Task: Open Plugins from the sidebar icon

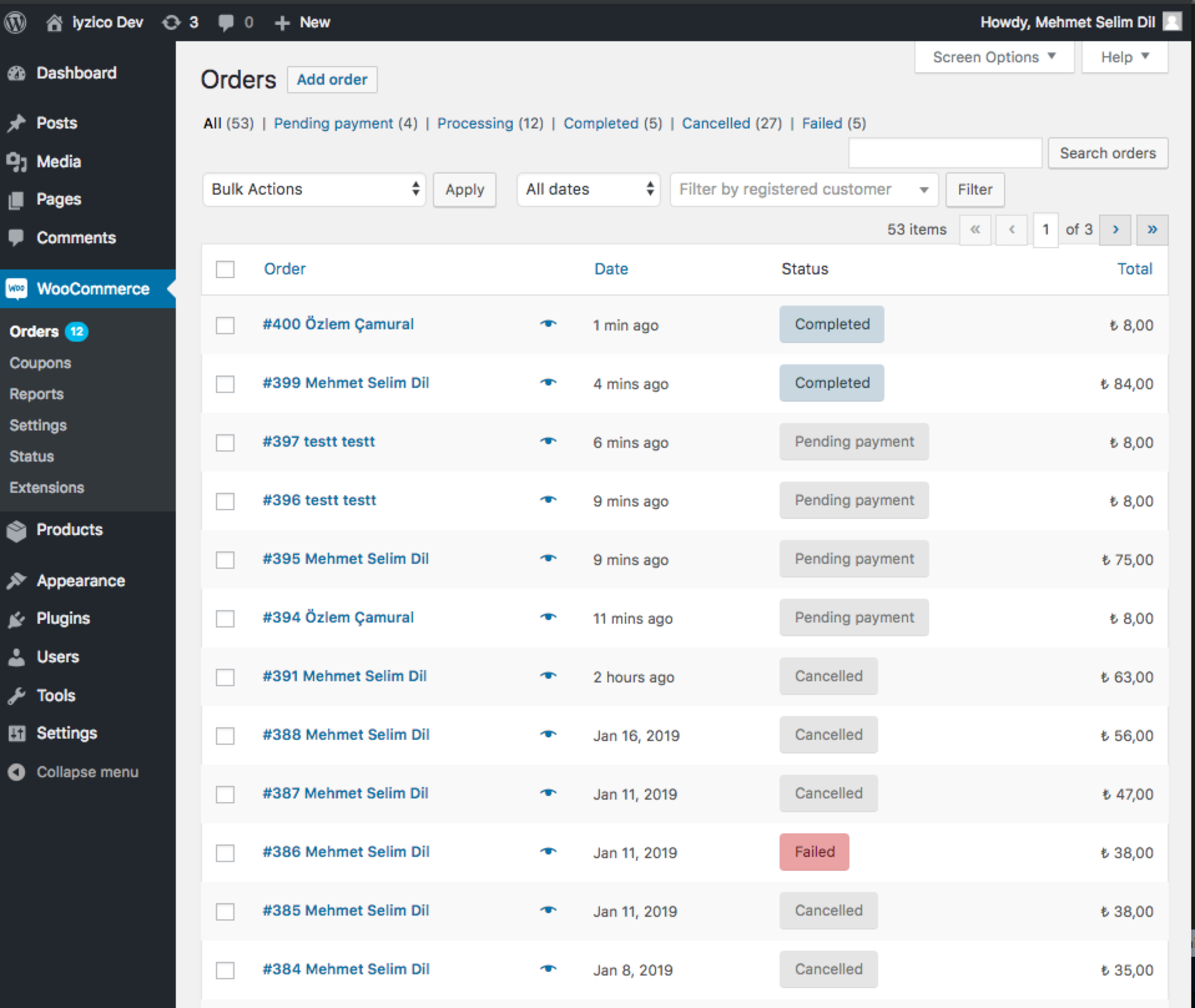Action: pyautogui.click(x=17, y=619)
